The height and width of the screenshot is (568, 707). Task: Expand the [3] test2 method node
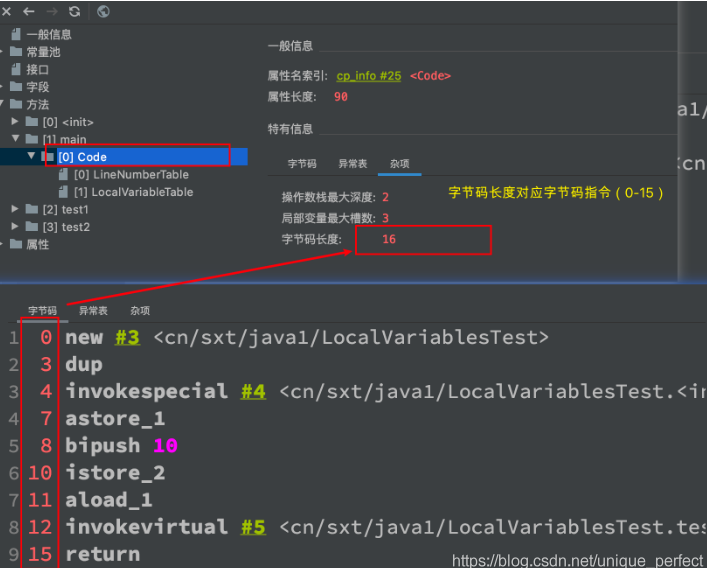[x=15, y=226]
